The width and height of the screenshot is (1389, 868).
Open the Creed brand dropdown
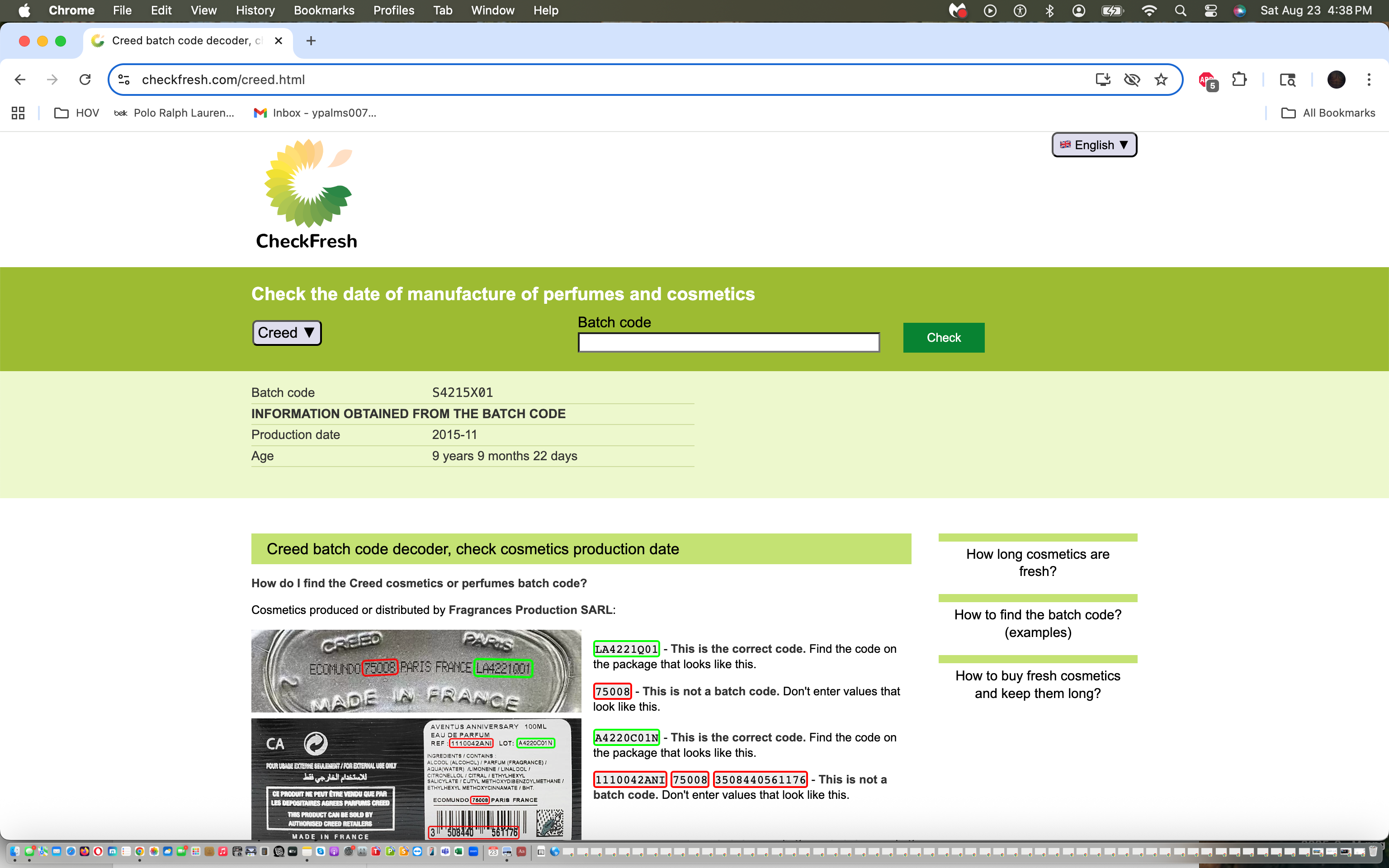click(286, 333)
